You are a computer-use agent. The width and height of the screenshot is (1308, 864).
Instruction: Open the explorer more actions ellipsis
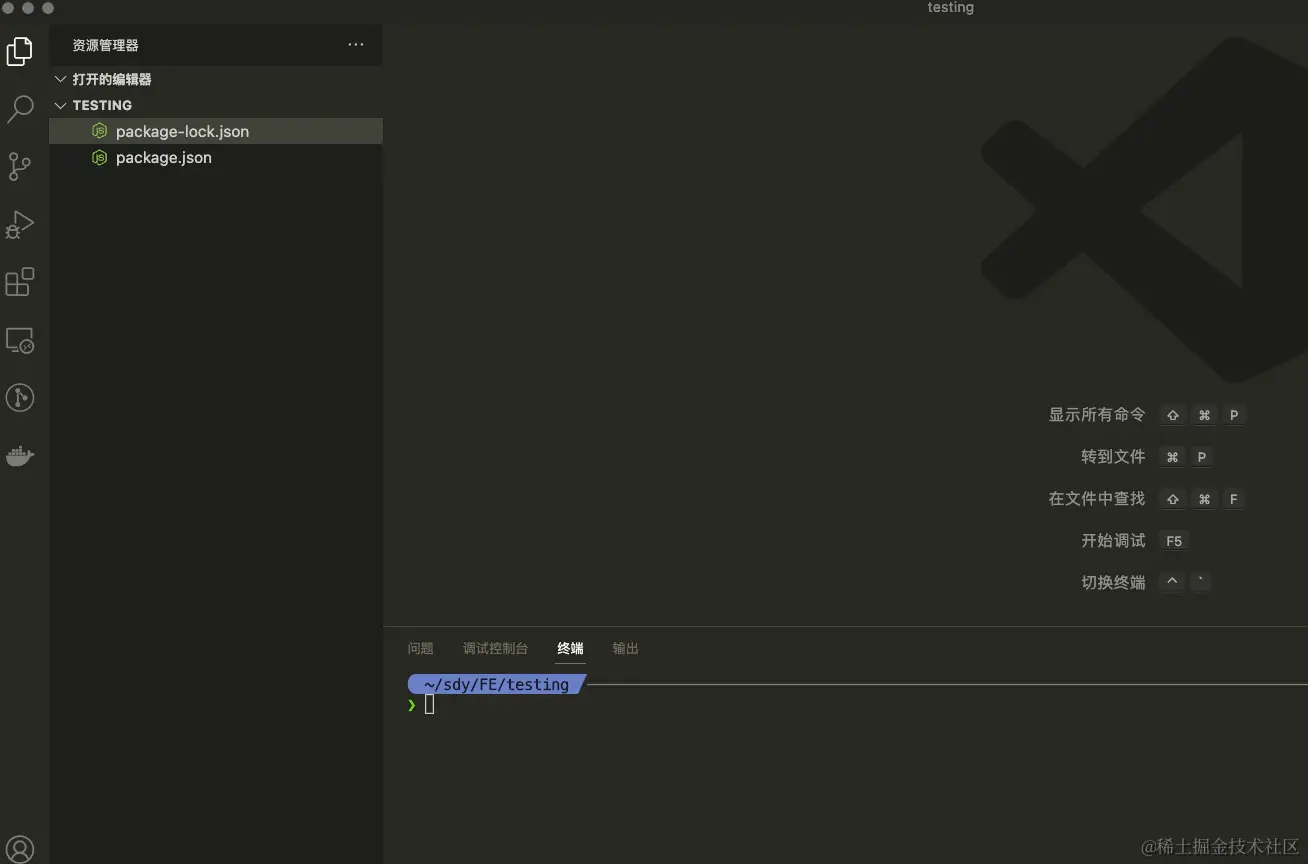[356, 45]
